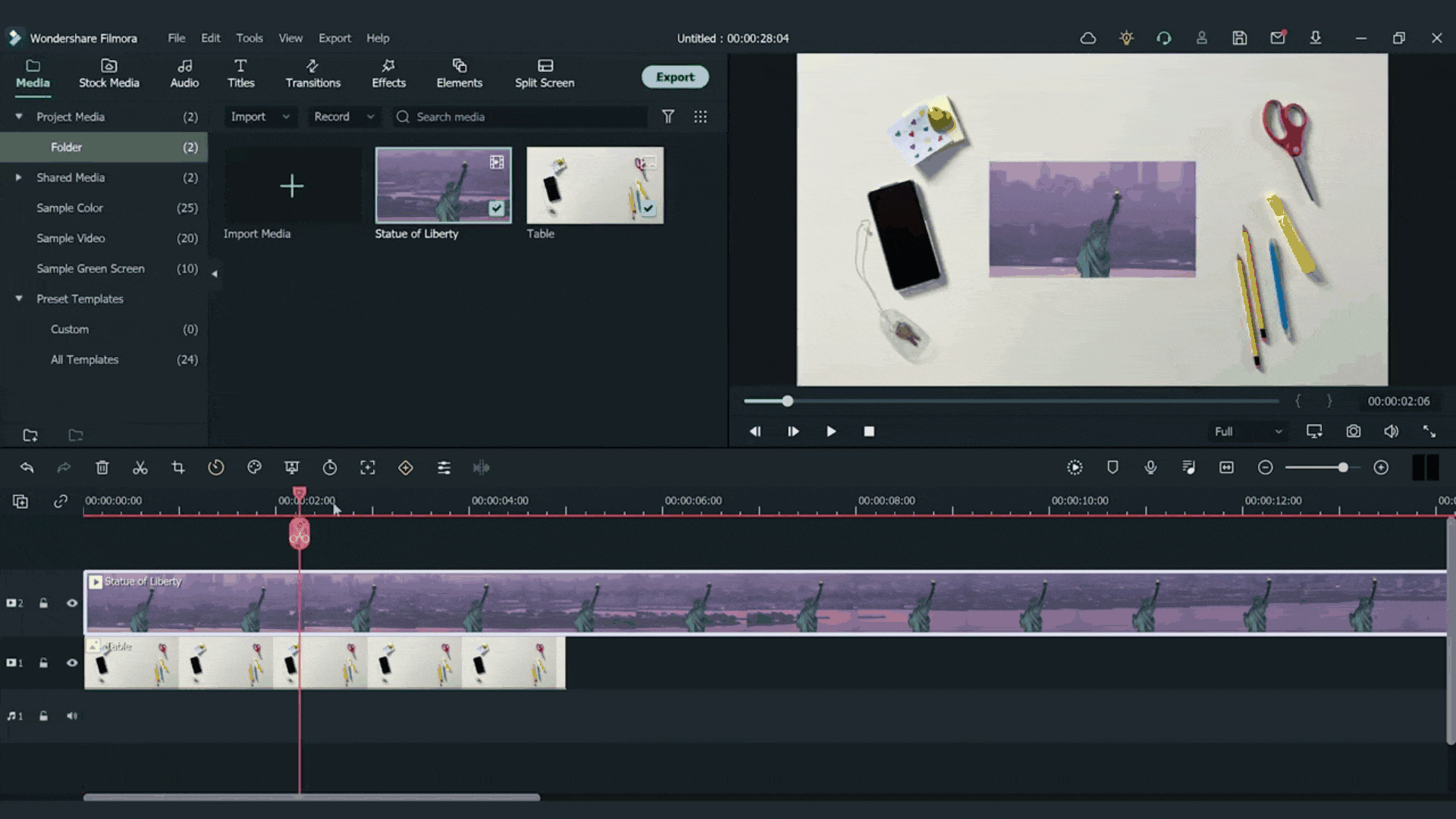Click the Export button
Viewport: 1456px width, 819px height.
(675, 76)
